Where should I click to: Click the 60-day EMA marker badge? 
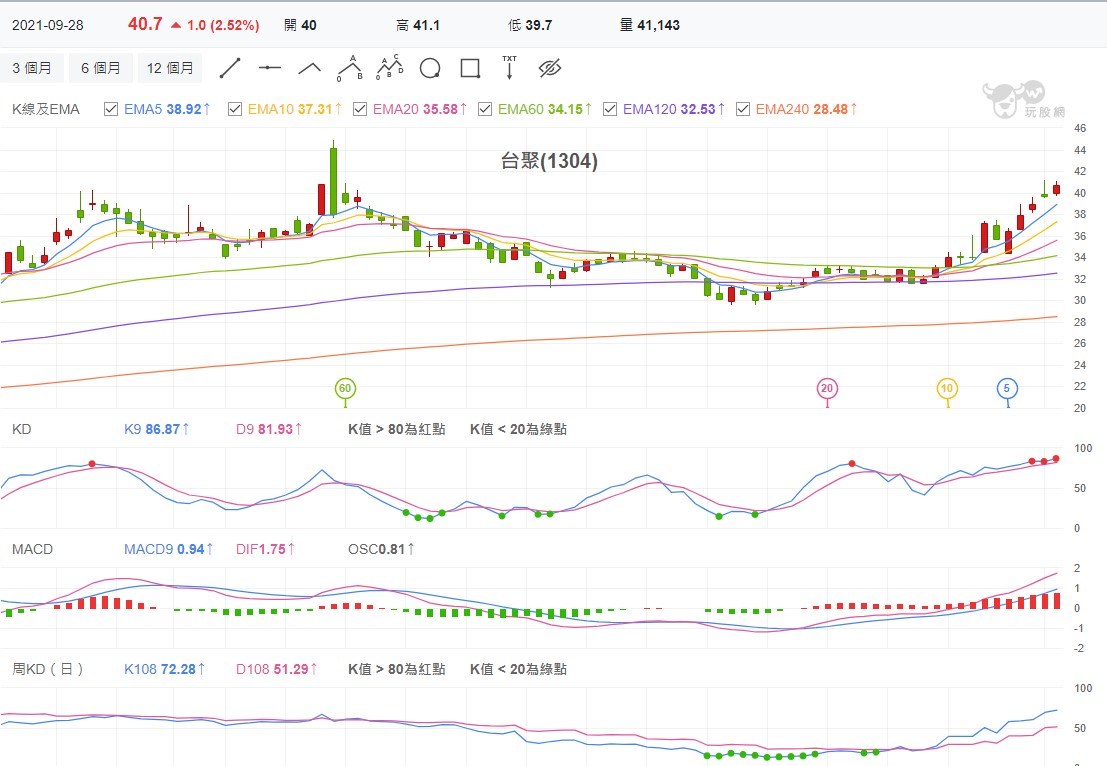click(x=345, y=390)
